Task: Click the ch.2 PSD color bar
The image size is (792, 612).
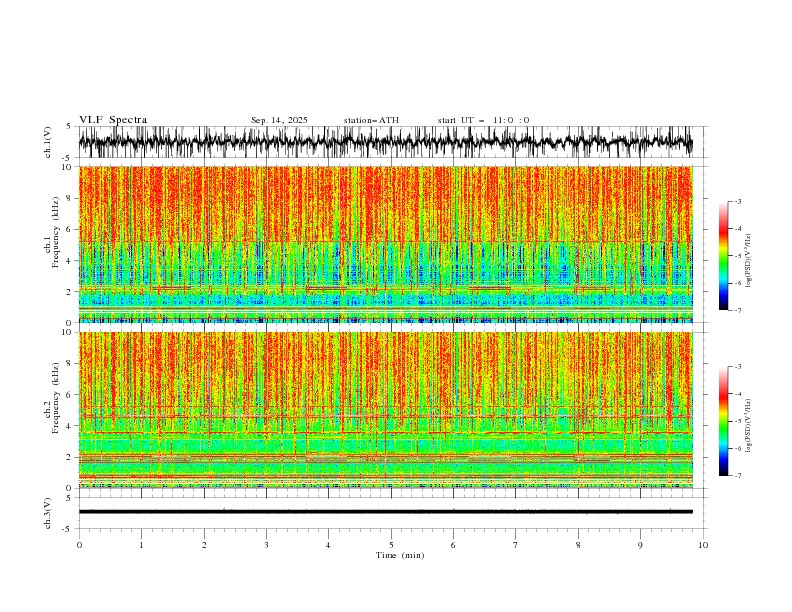Action: click(x=724, y=421)
